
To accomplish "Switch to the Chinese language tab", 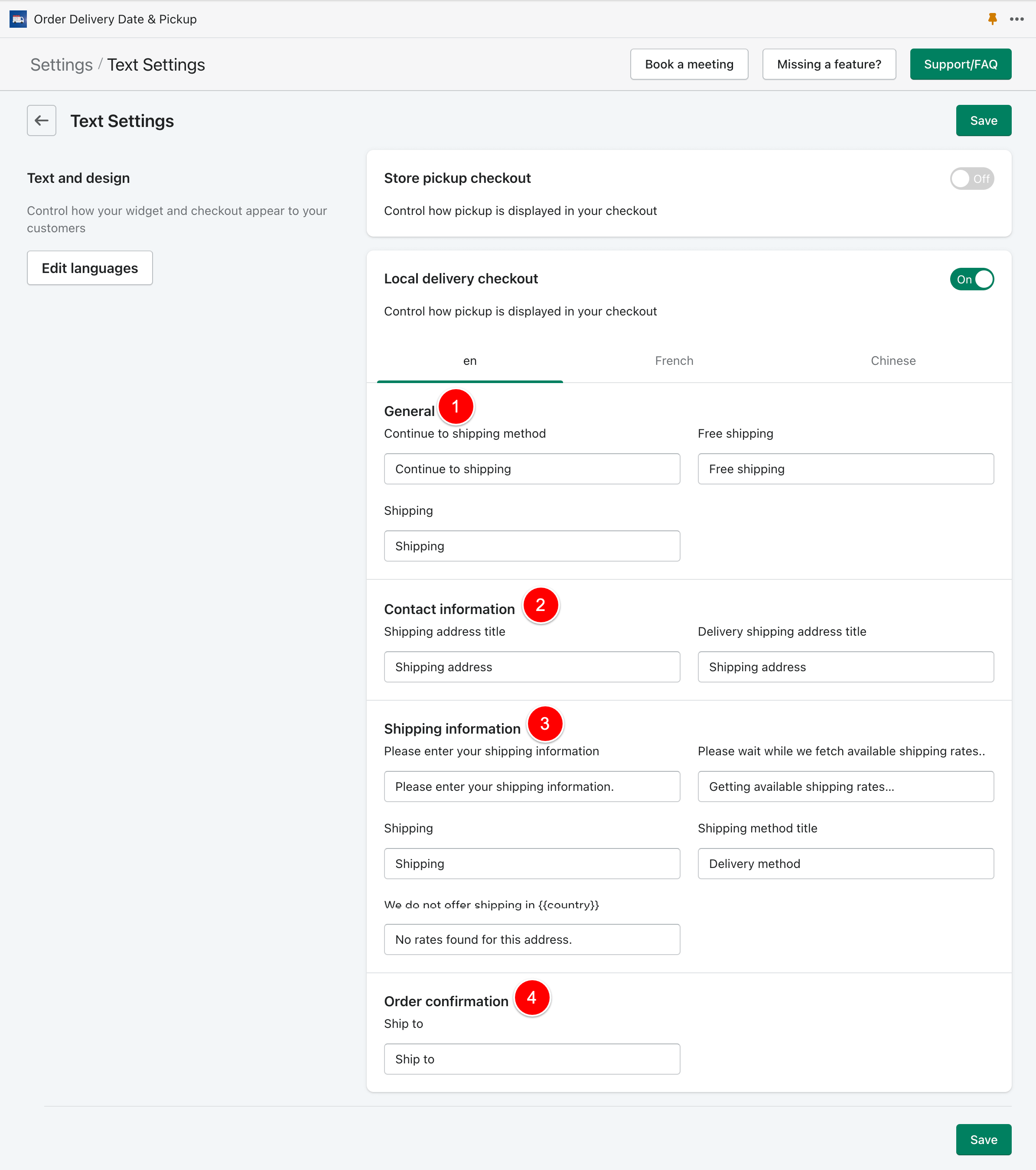I will [x=893, y=361].
